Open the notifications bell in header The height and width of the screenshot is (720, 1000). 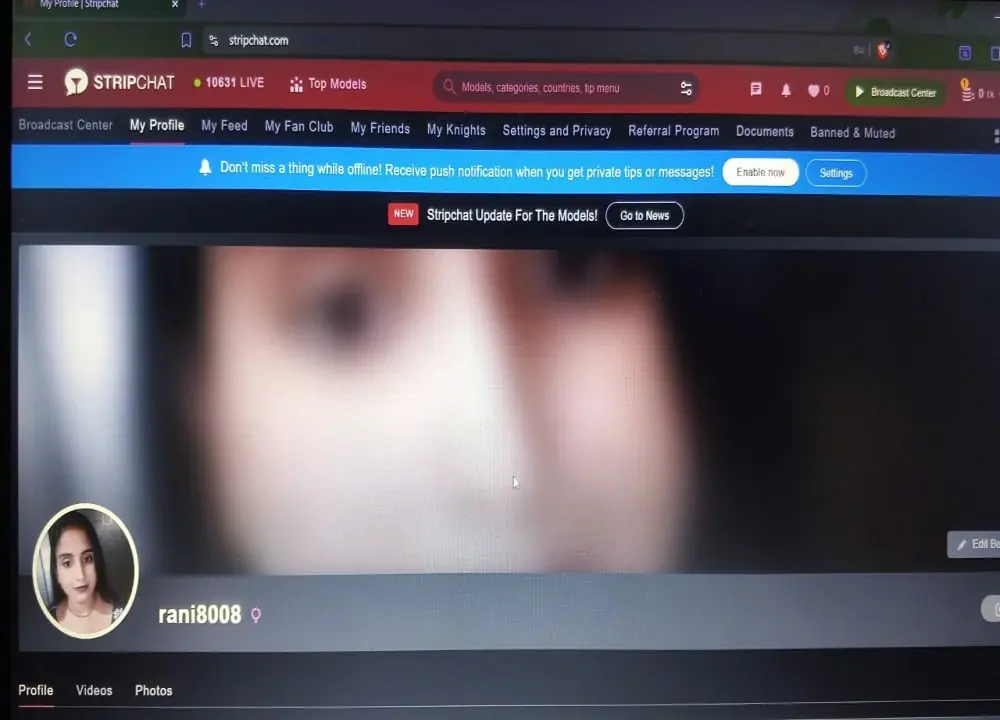point(786,90)
